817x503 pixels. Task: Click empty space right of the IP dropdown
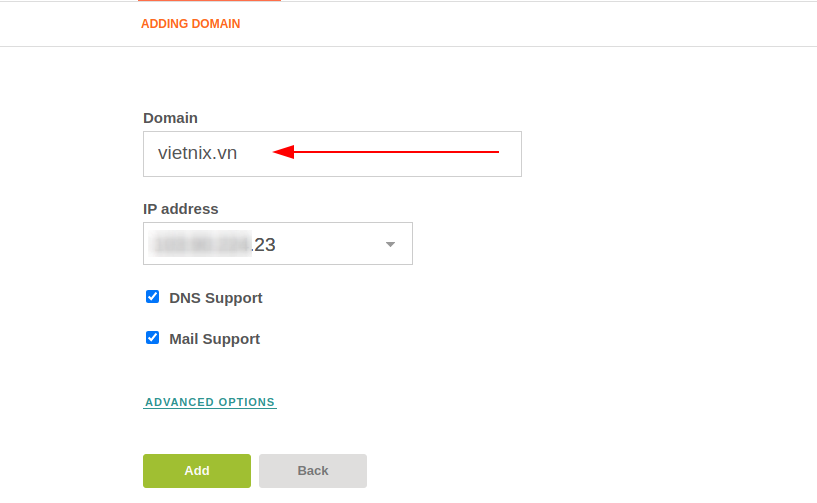573,243
